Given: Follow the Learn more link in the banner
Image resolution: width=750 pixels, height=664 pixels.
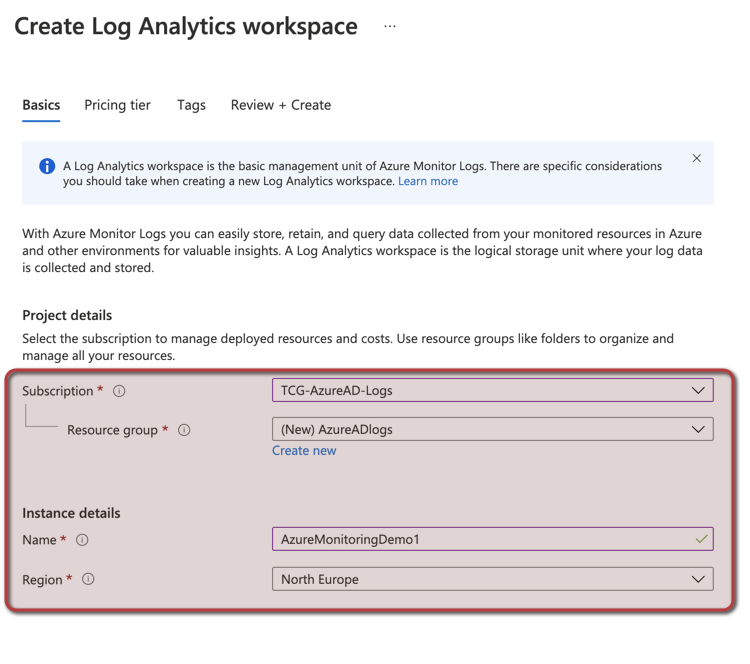Looking at the screenshot, I should point(428,181).
